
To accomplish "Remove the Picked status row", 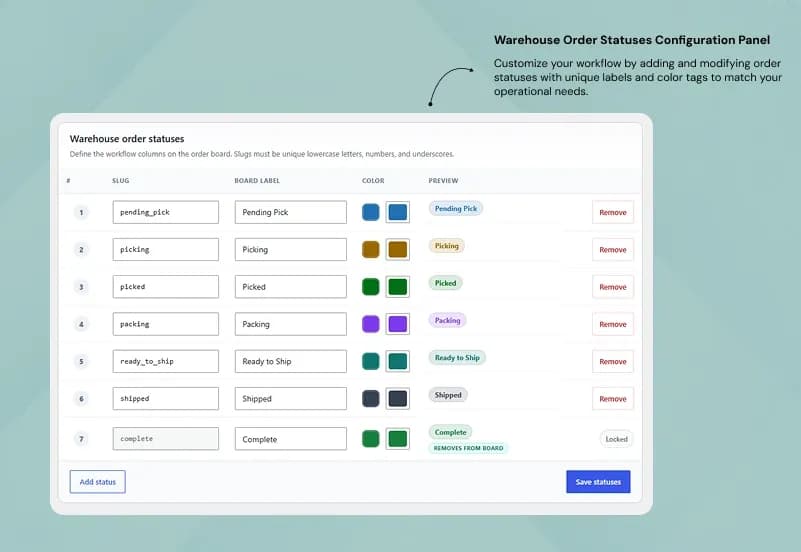I will pyautogui.click(x=612, y=287).
